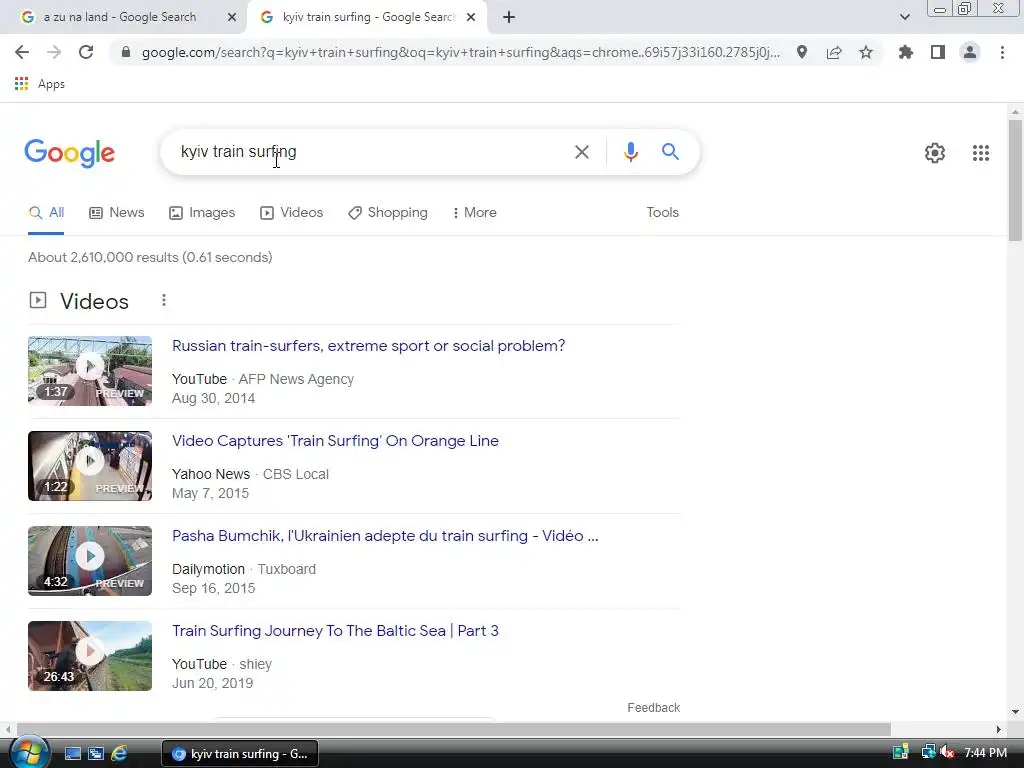The height and width of the screenshot is (768, 1024).
Task: Play the 1:22 Orange Line thumbnail
Action: [x=90, y=466]
